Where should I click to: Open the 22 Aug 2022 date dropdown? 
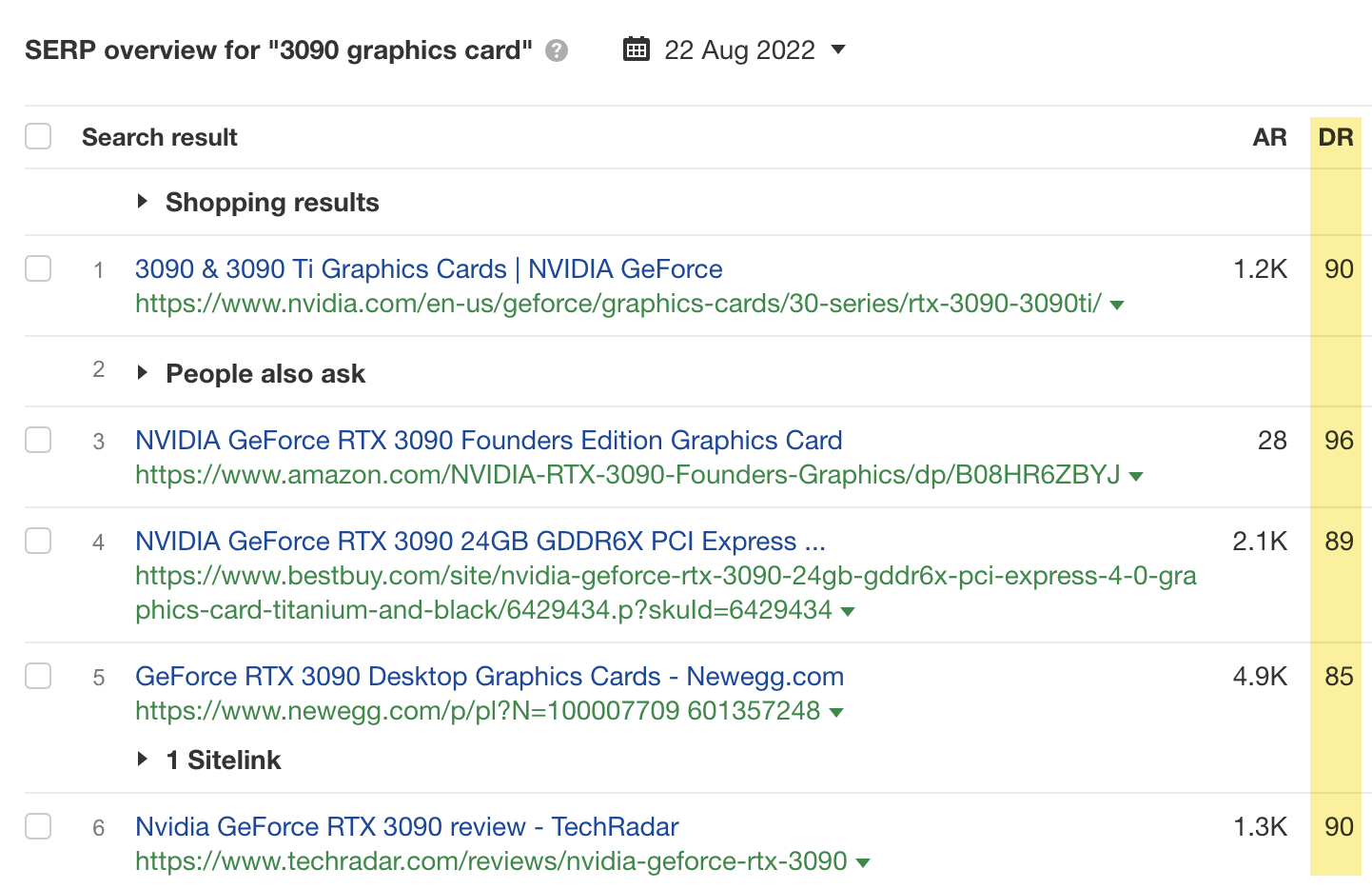837,50
